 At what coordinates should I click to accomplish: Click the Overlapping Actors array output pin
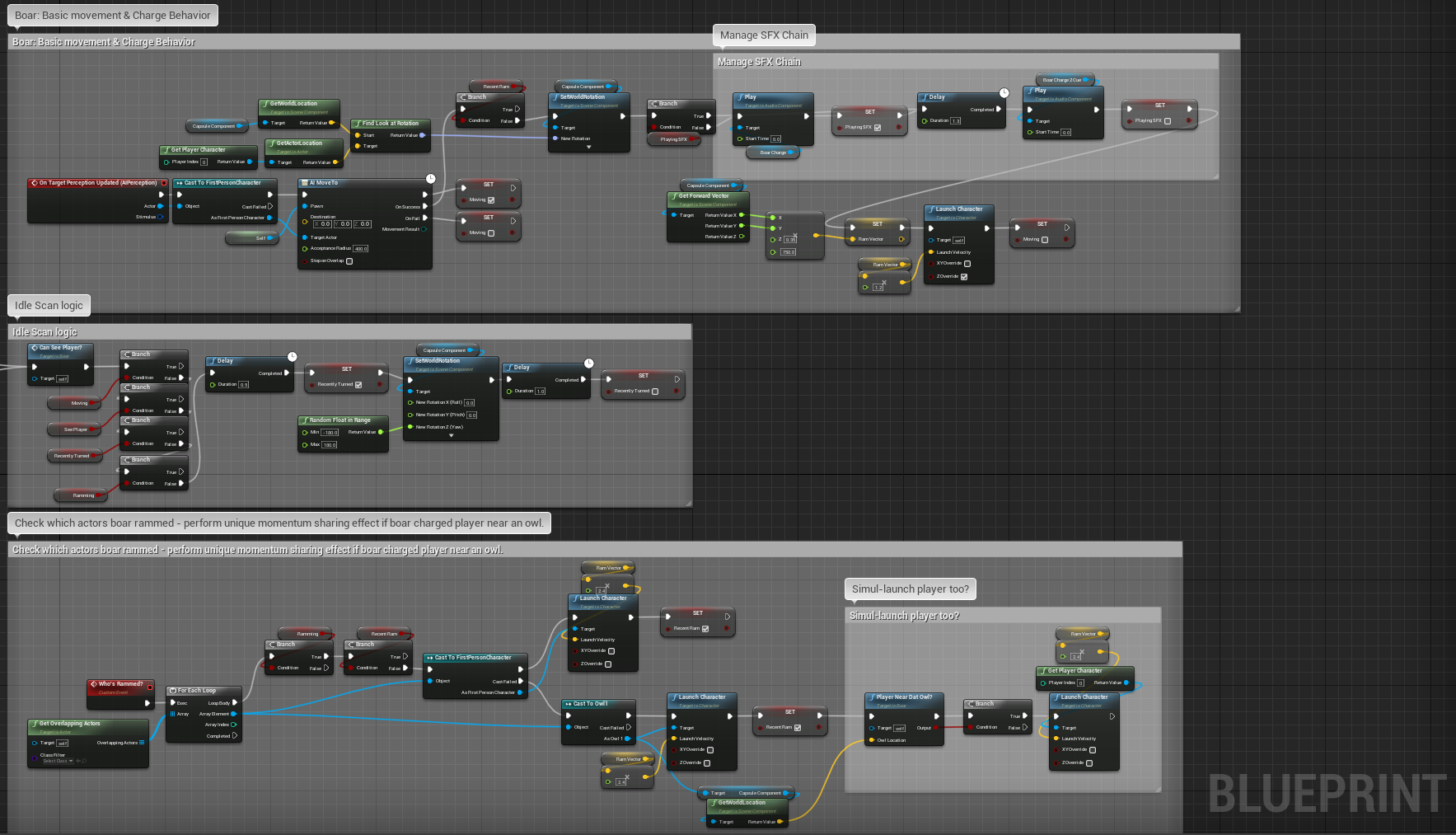click(x=143, y=743)
